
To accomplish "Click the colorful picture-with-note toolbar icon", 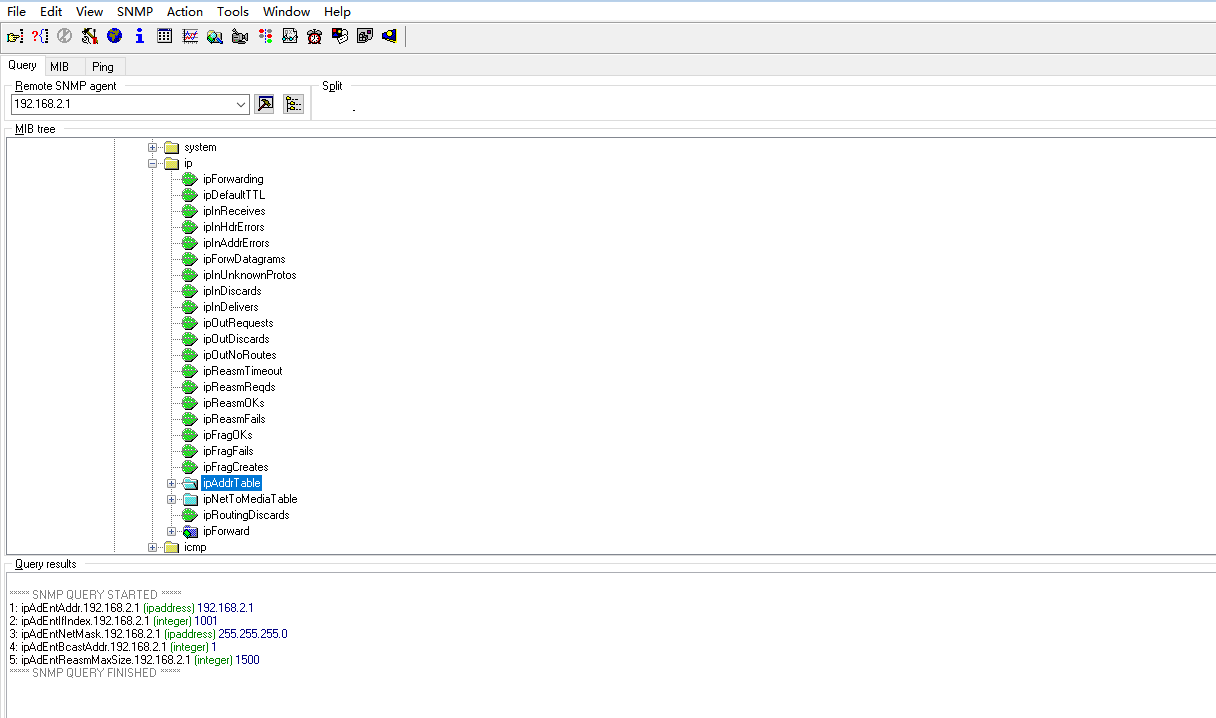I will coord(340,36).
